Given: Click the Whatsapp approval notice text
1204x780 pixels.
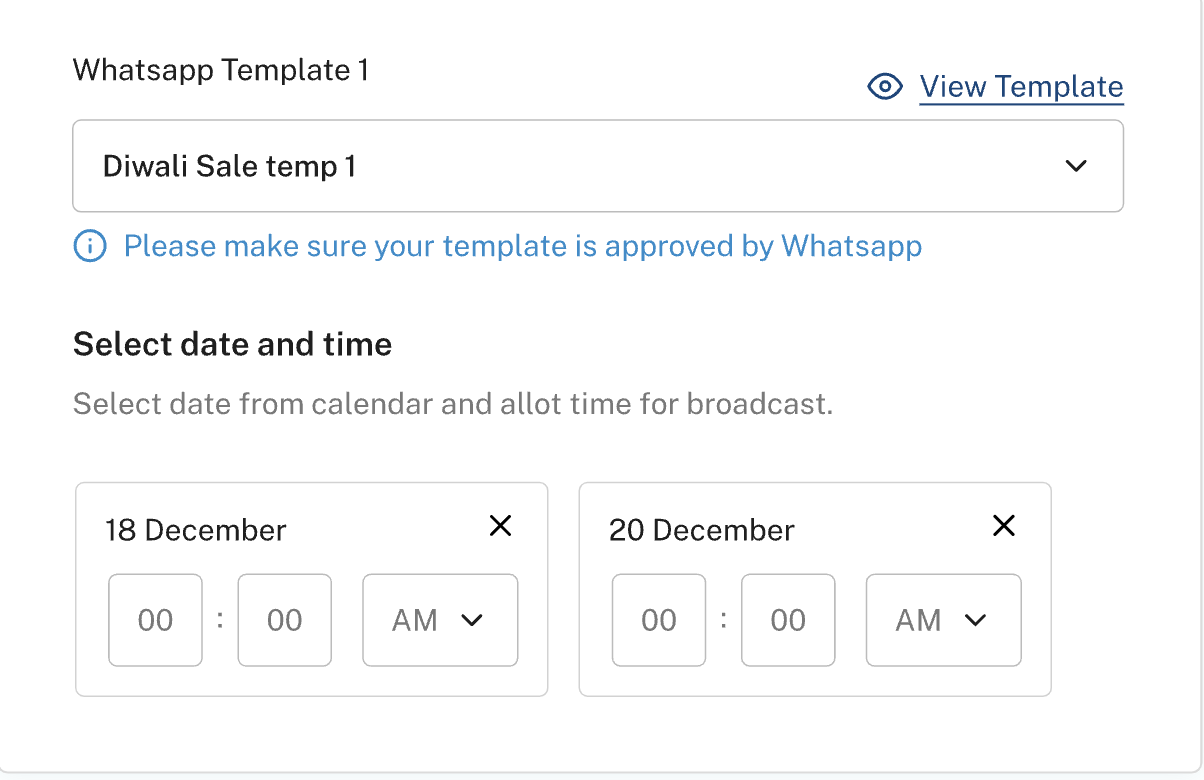Looking at the screenshot, I should tap(523, 246).
